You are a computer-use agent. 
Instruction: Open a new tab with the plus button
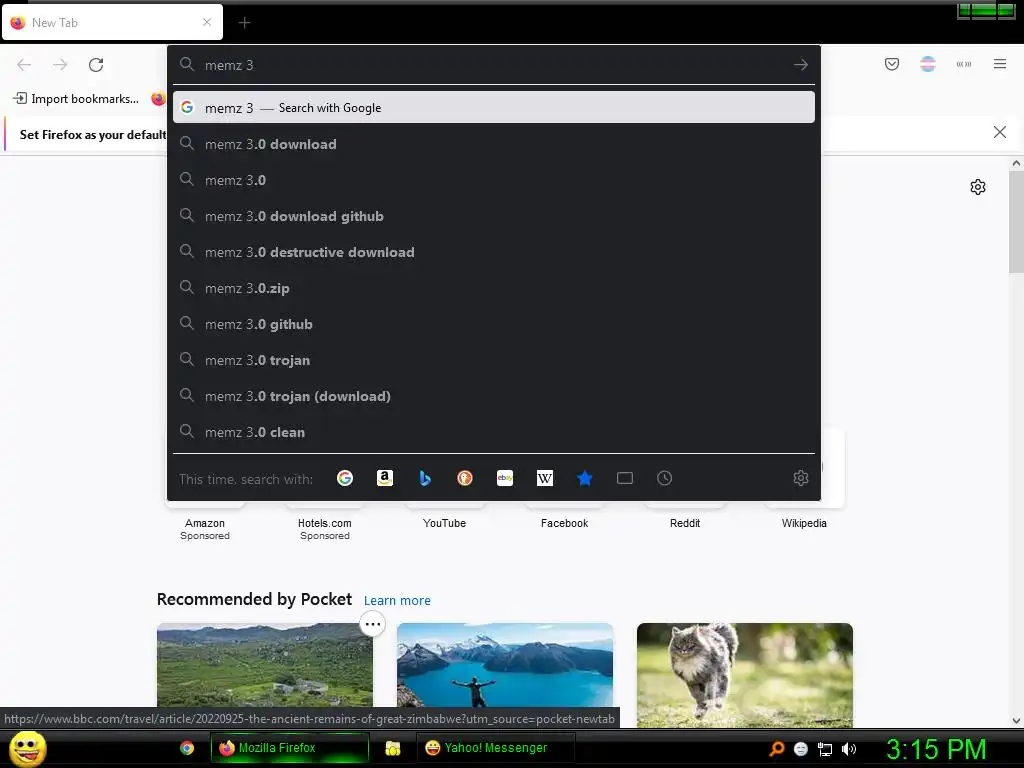pos(244,23)
